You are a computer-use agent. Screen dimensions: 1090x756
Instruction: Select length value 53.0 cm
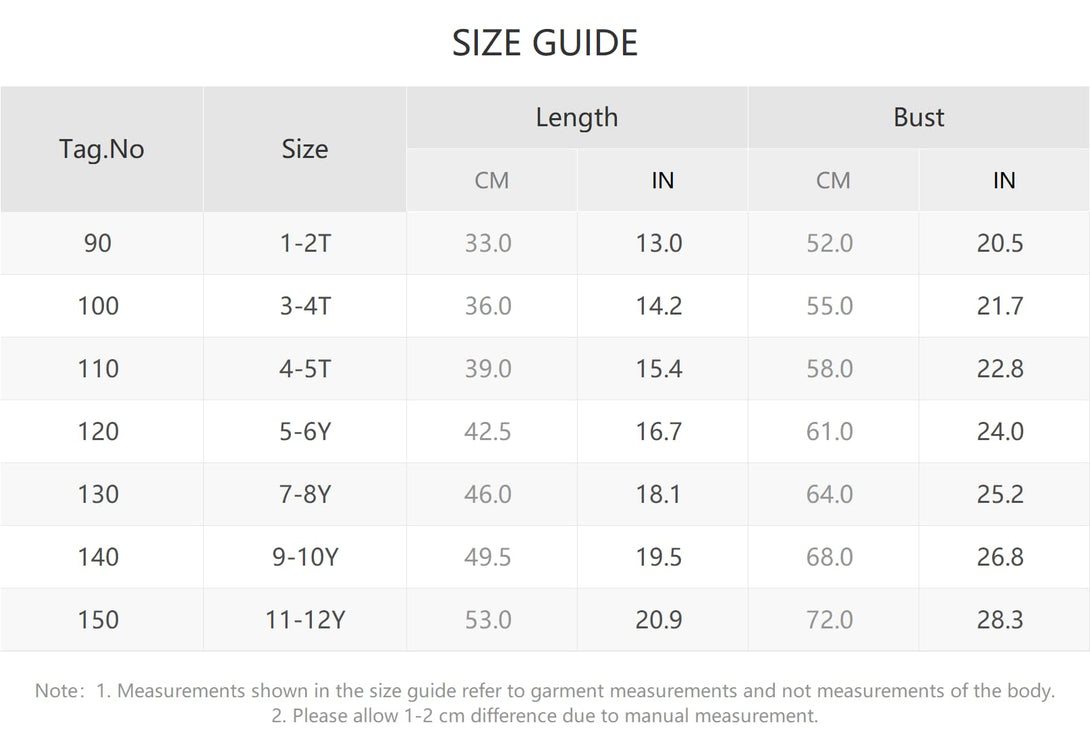pyautogui.click(x=491, y=620)
